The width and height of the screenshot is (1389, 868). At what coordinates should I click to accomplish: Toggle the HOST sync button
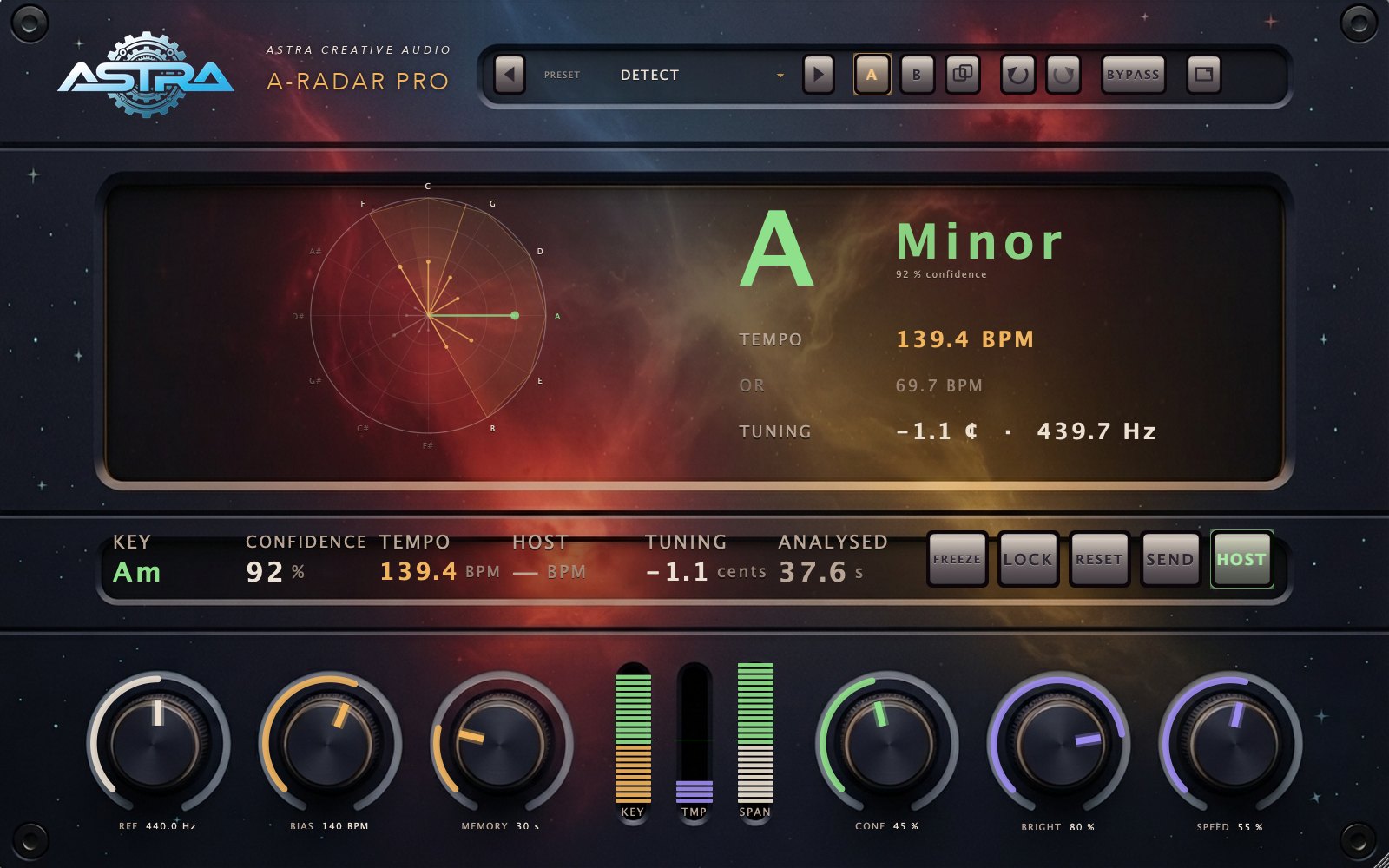(1241, 560)
